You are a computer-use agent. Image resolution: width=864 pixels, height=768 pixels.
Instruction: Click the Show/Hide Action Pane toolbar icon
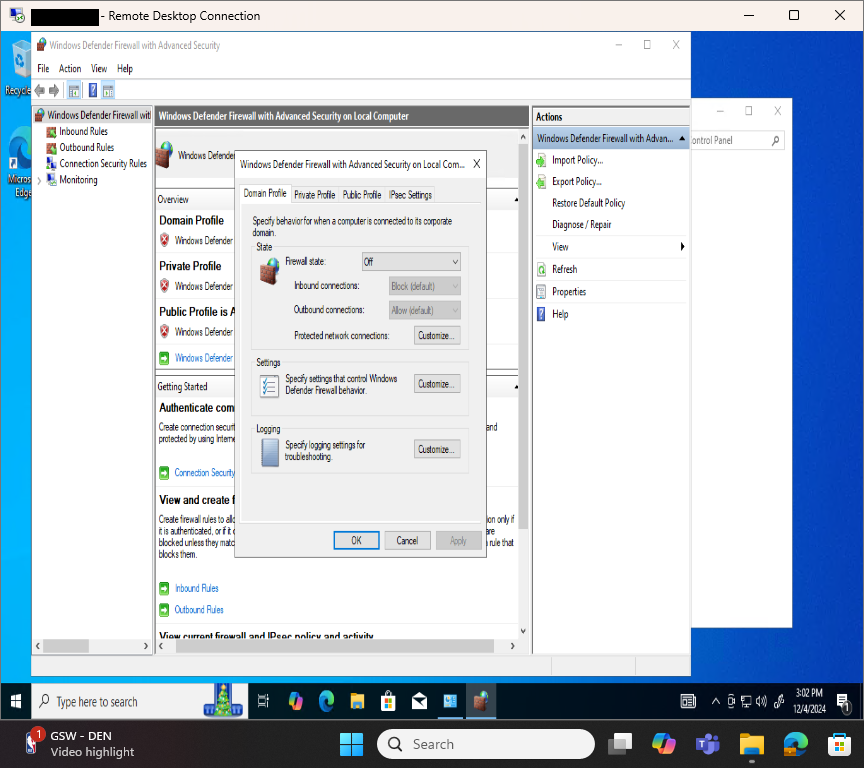click(108, 91)
